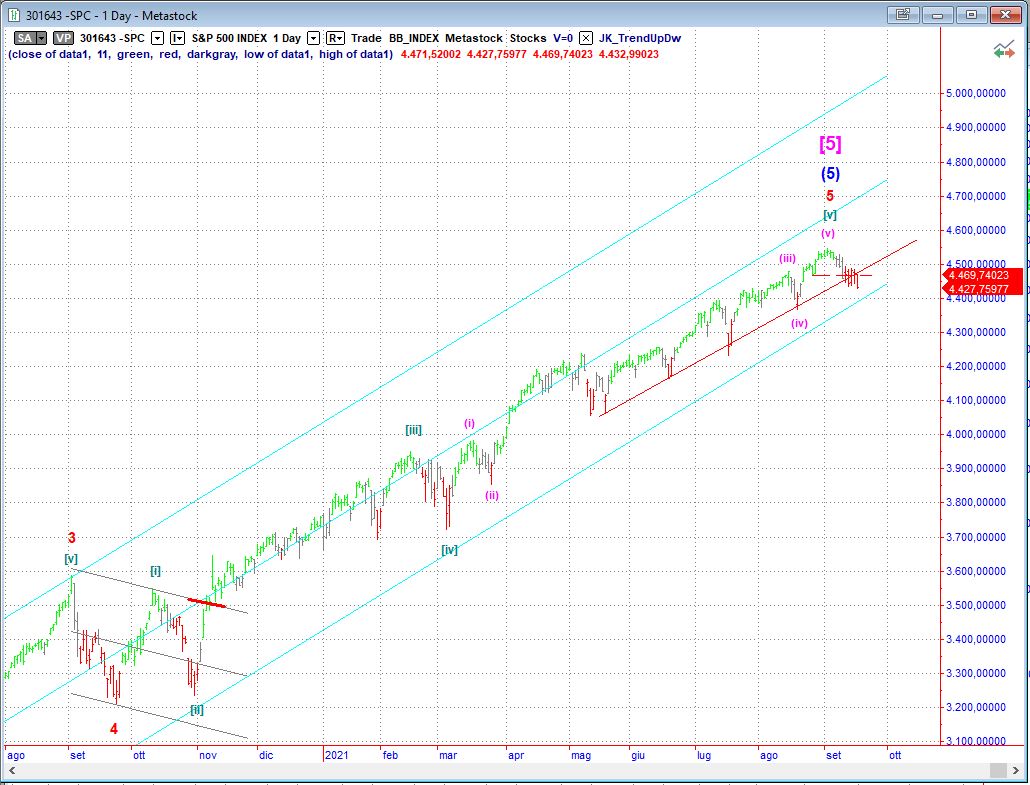Select the magenta (iv) wave label
Image resolution: width=1030 pixels, height=785 pixels.
[799, 323]
